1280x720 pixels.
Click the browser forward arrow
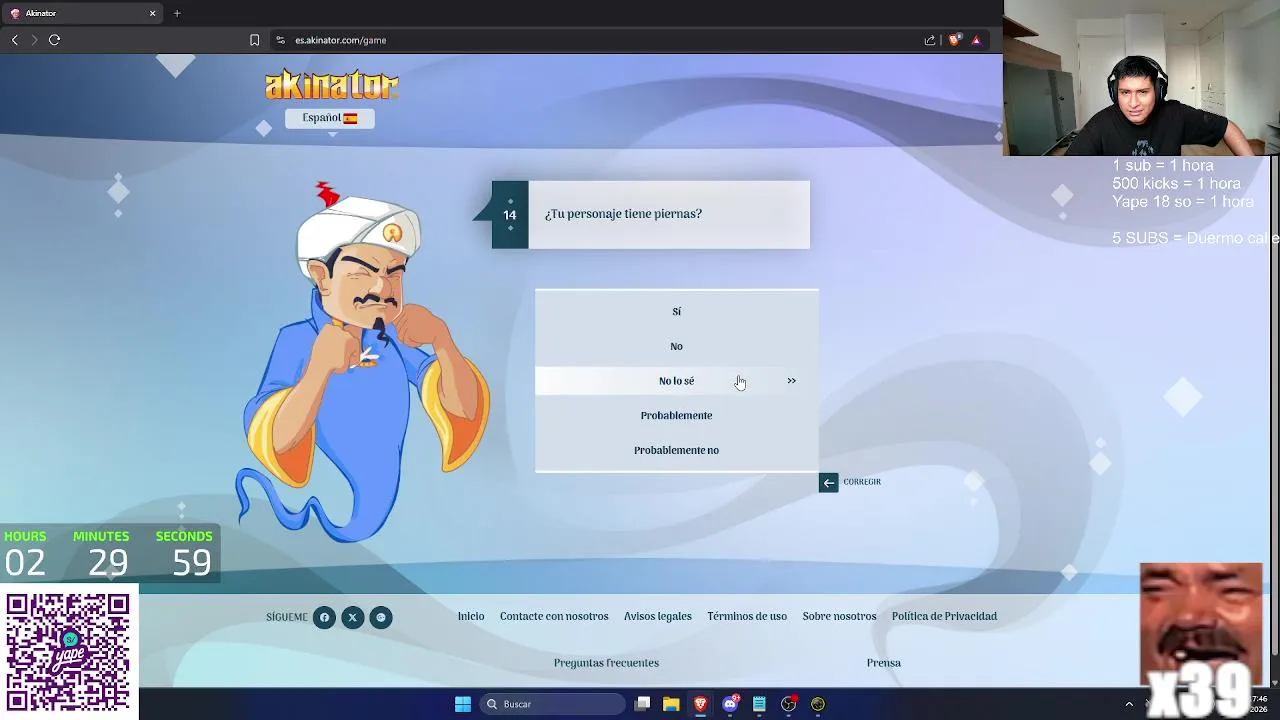(34, 40)
